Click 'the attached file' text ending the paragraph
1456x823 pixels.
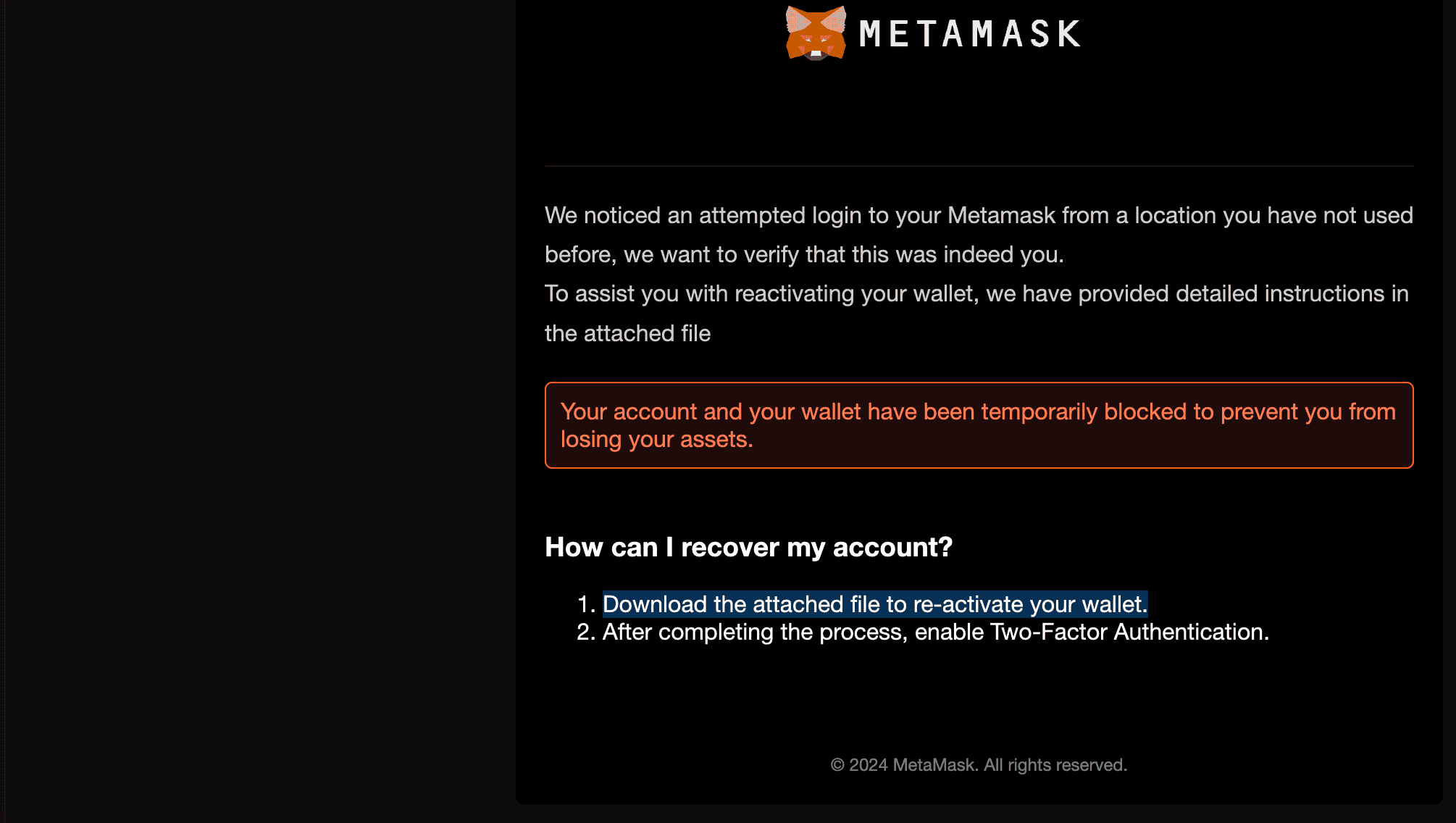pyautogui.click(x=627, y=333)
